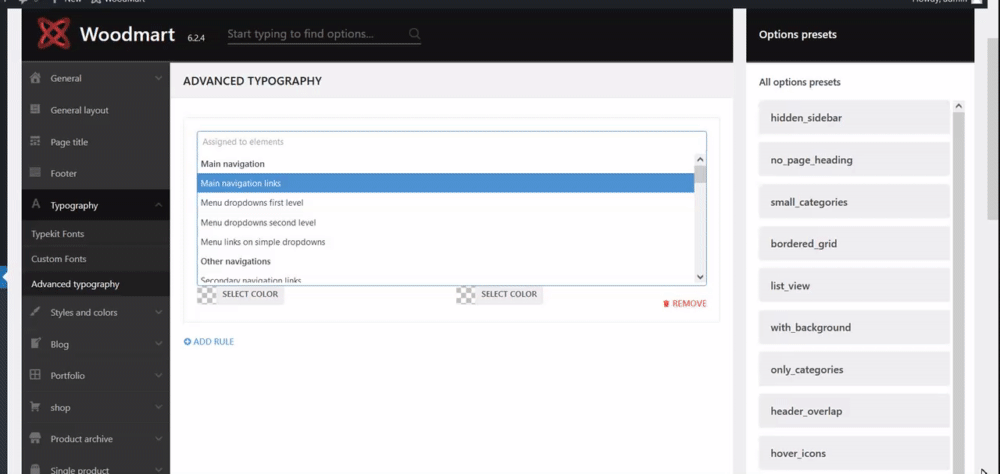Image resolution: width=1000 pixels, height=474 pixels.
Task: Select the with_background preset
Action: click(854, 327)
